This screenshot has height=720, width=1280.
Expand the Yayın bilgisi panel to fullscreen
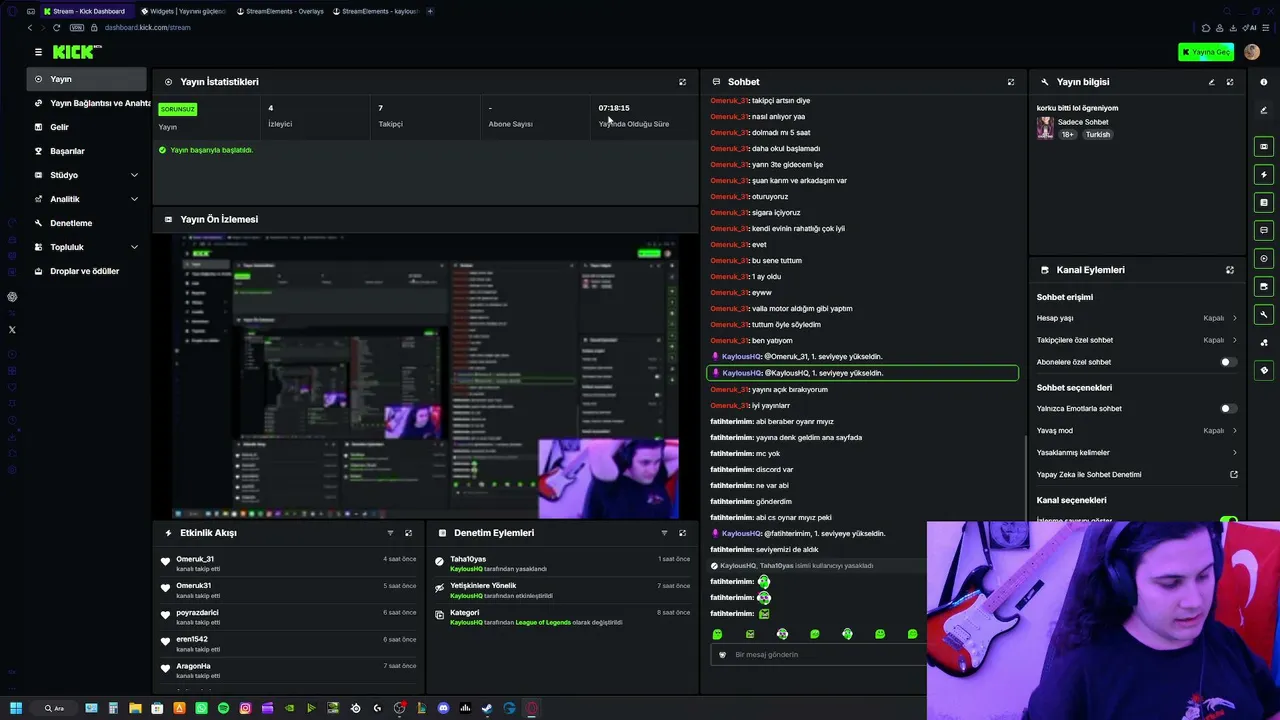pyautogui.click(x=1230, y=82)
